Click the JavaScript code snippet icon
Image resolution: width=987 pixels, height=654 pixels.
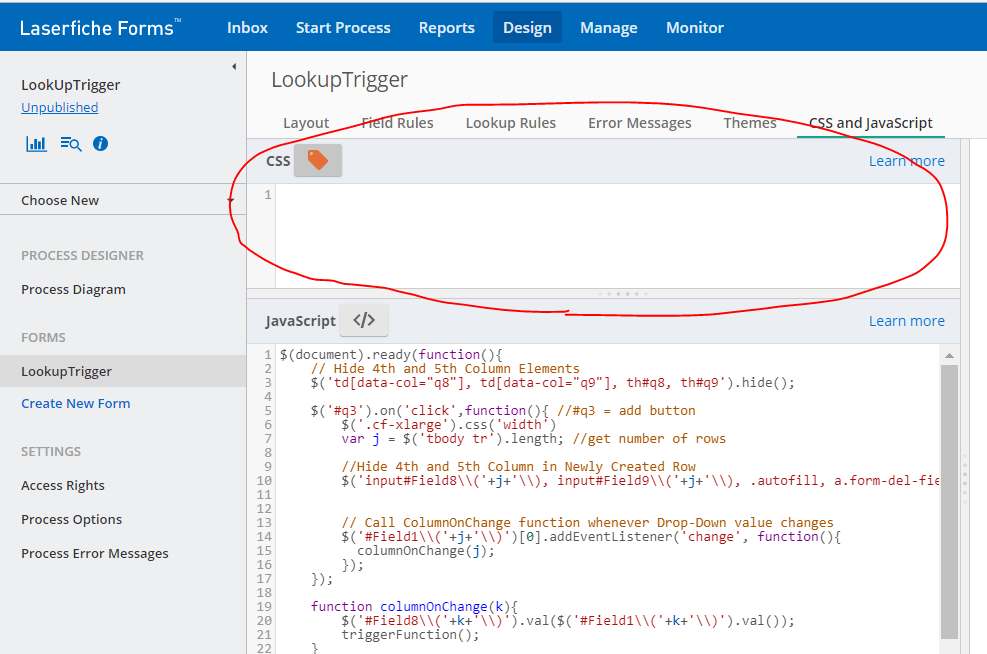point(363,320)
